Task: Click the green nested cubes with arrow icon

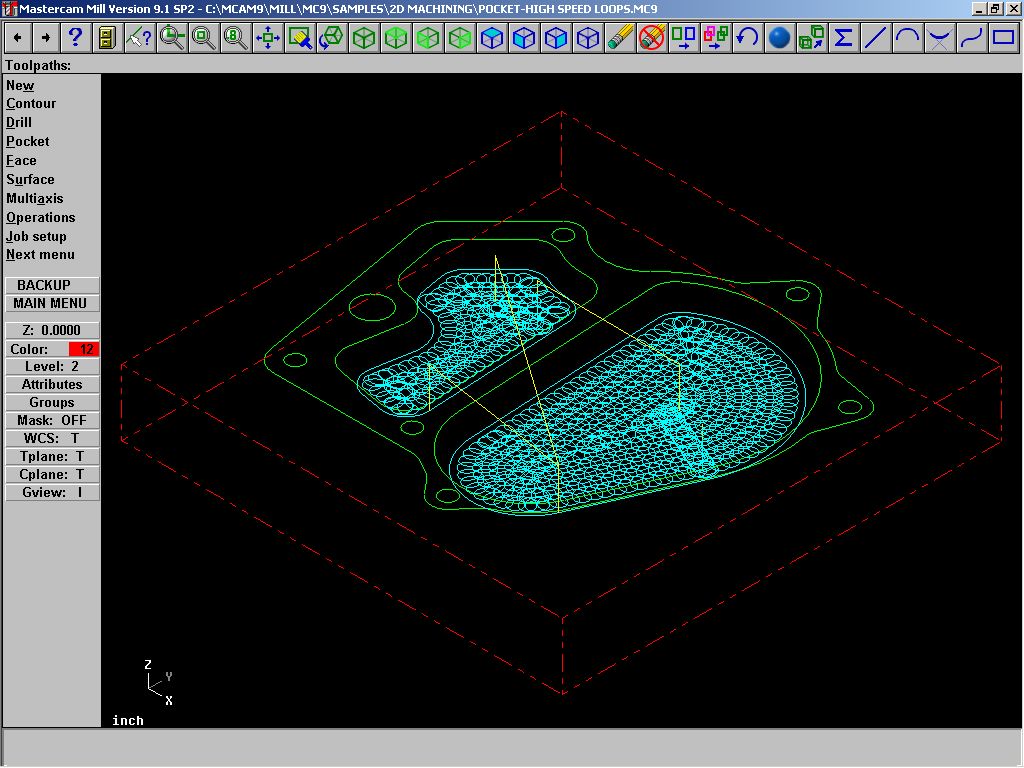Action: [x=812, y=38]
